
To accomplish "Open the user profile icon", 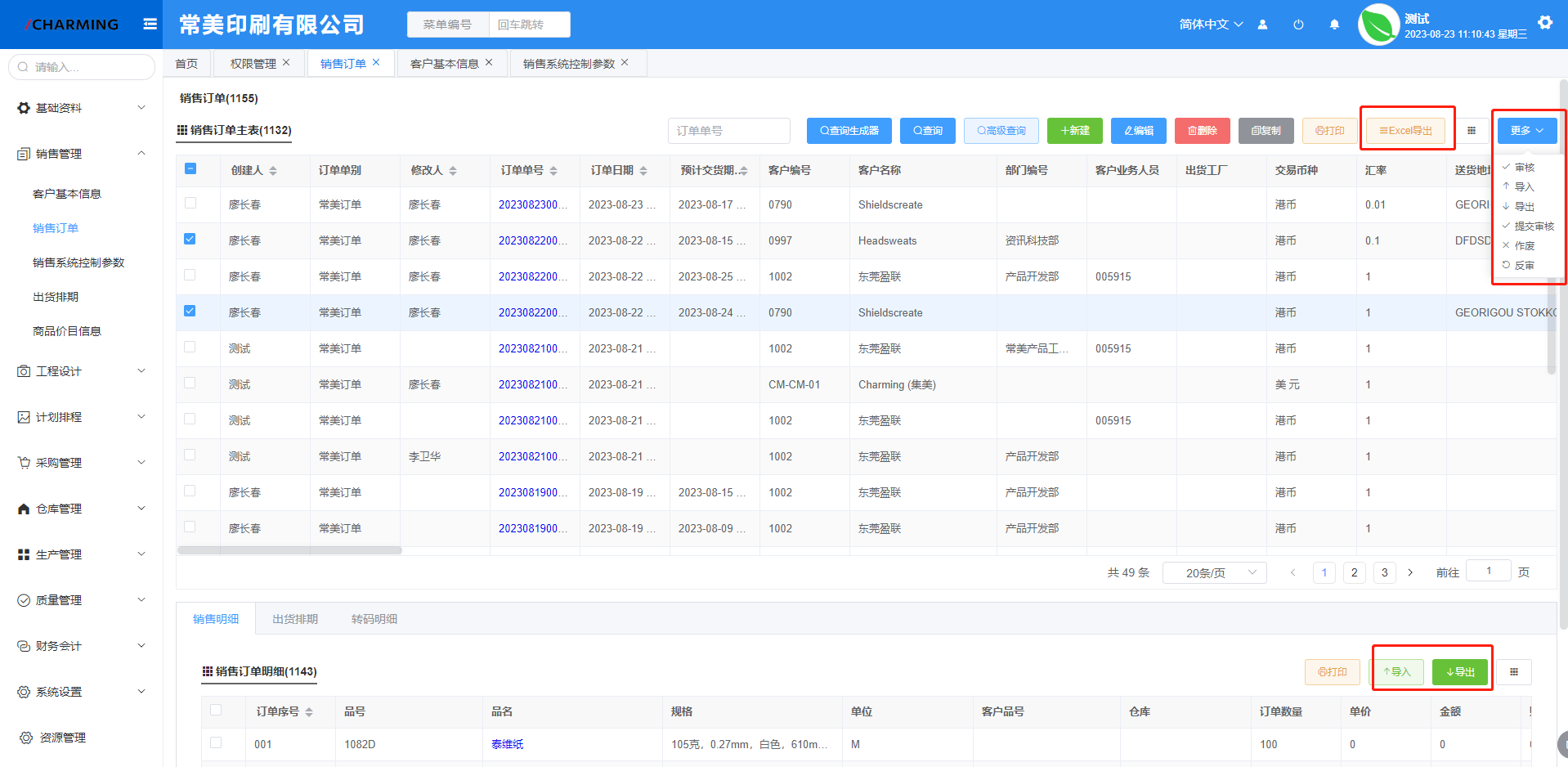I will tap(1262, 25).
